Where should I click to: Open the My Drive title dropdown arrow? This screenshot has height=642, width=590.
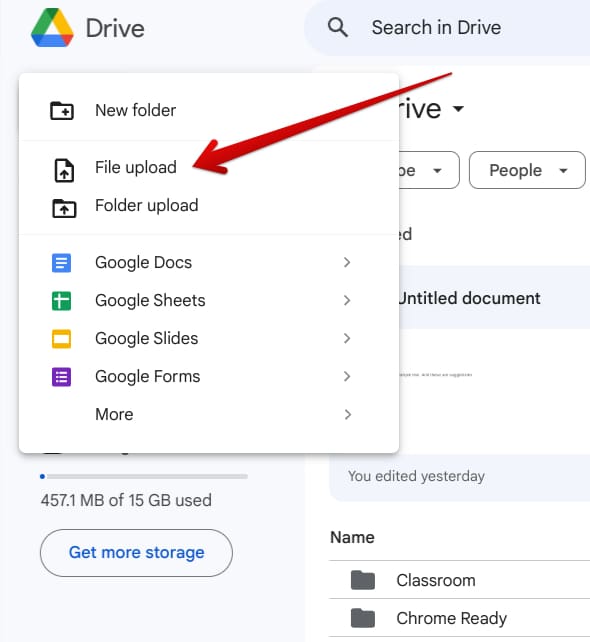(x=458, y=109)
